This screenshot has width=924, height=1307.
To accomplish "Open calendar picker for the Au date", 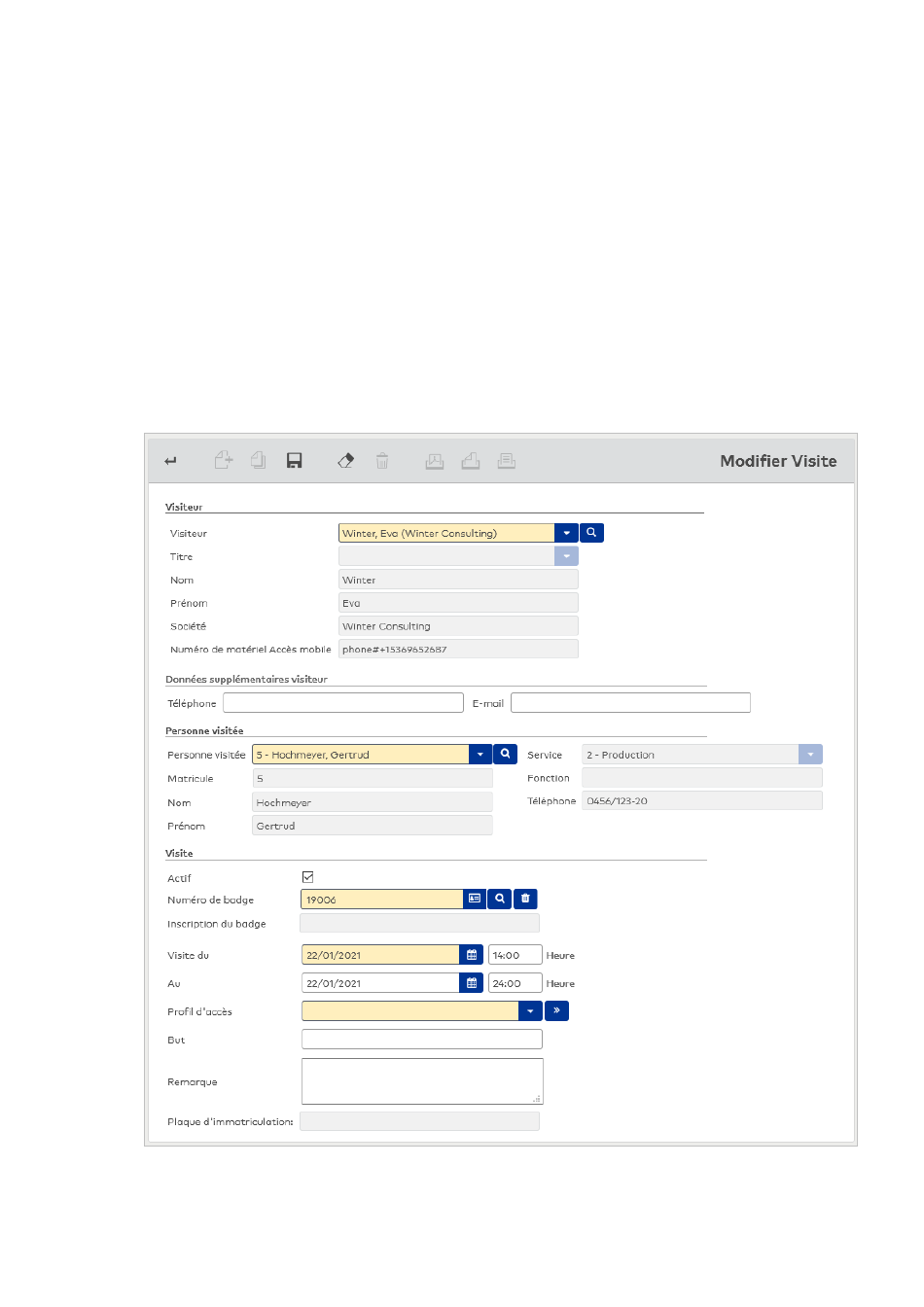I will pyautogui.click(x=472, y=984).
